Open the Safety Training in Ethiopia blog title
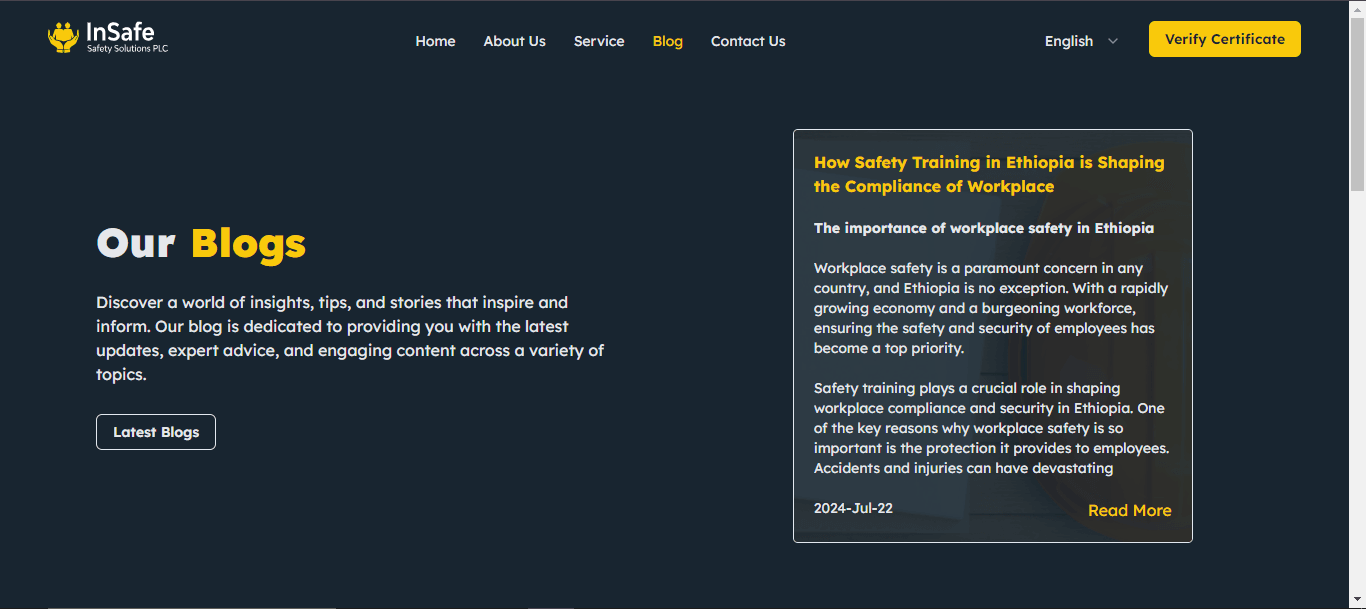The height and width of the screenshot is (609, 1366). click(x=989, y=174)
